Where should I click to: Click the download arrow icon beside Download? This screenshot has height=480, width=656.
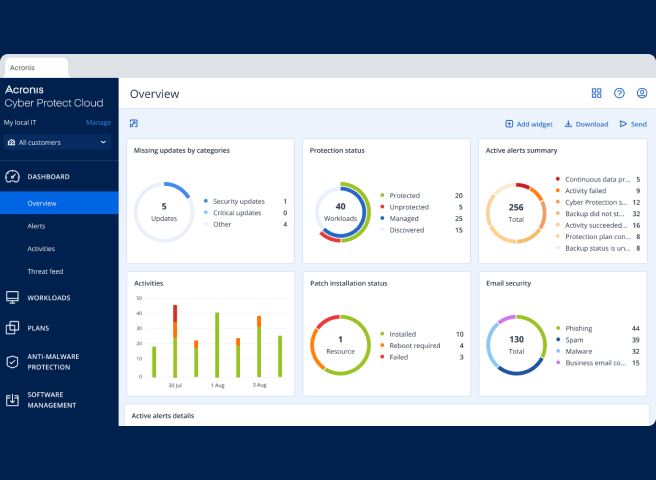point(568,124)
